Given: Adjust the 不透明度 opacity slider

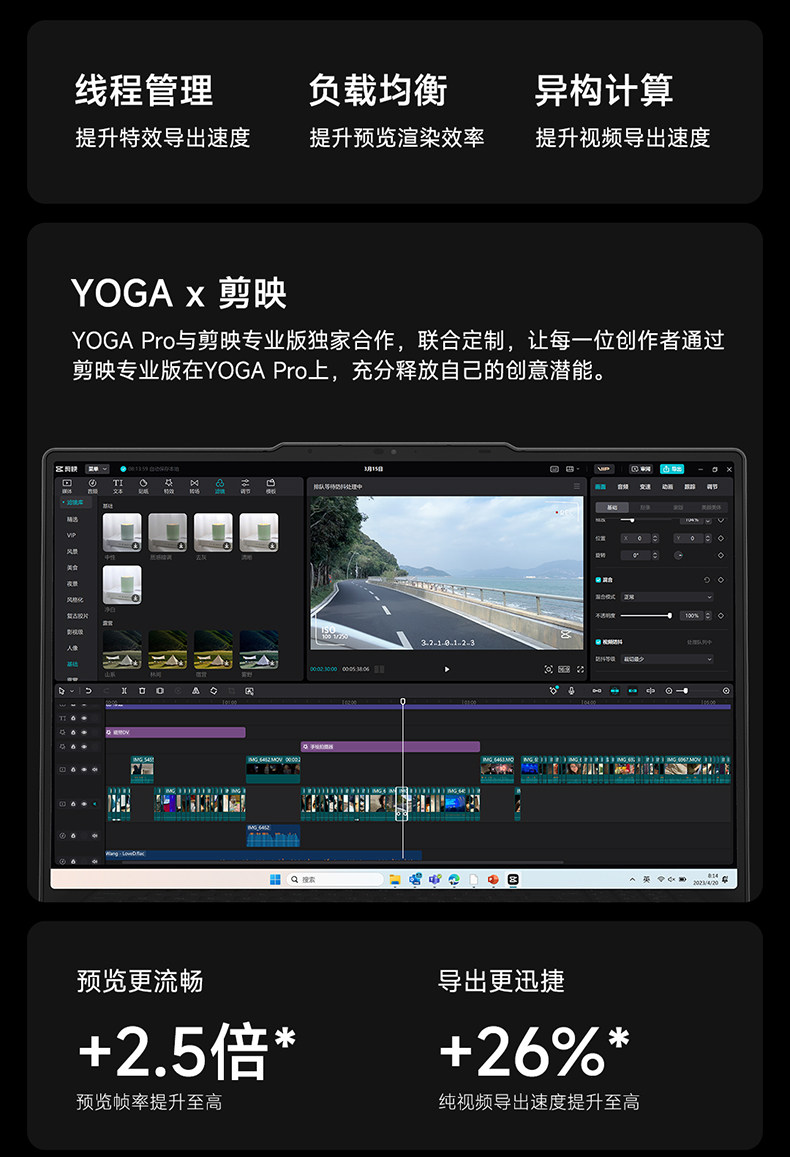Looking at the screenshot, I should 645,615.
